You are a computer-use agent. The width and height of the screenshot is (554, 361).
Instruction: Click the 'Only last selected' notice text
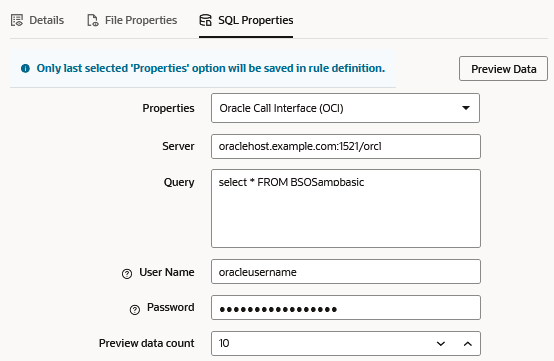point(211,68)
